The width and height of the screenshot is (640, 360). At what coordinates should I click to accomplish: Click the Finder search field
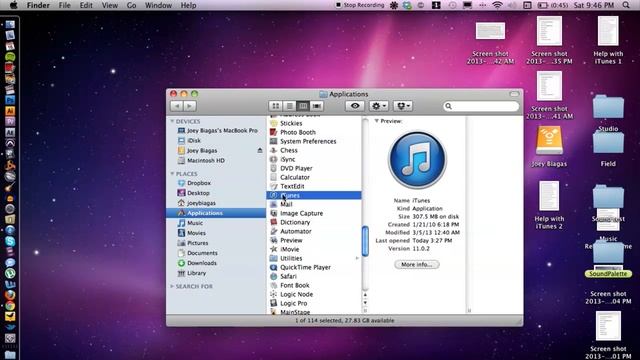point(481,106)
